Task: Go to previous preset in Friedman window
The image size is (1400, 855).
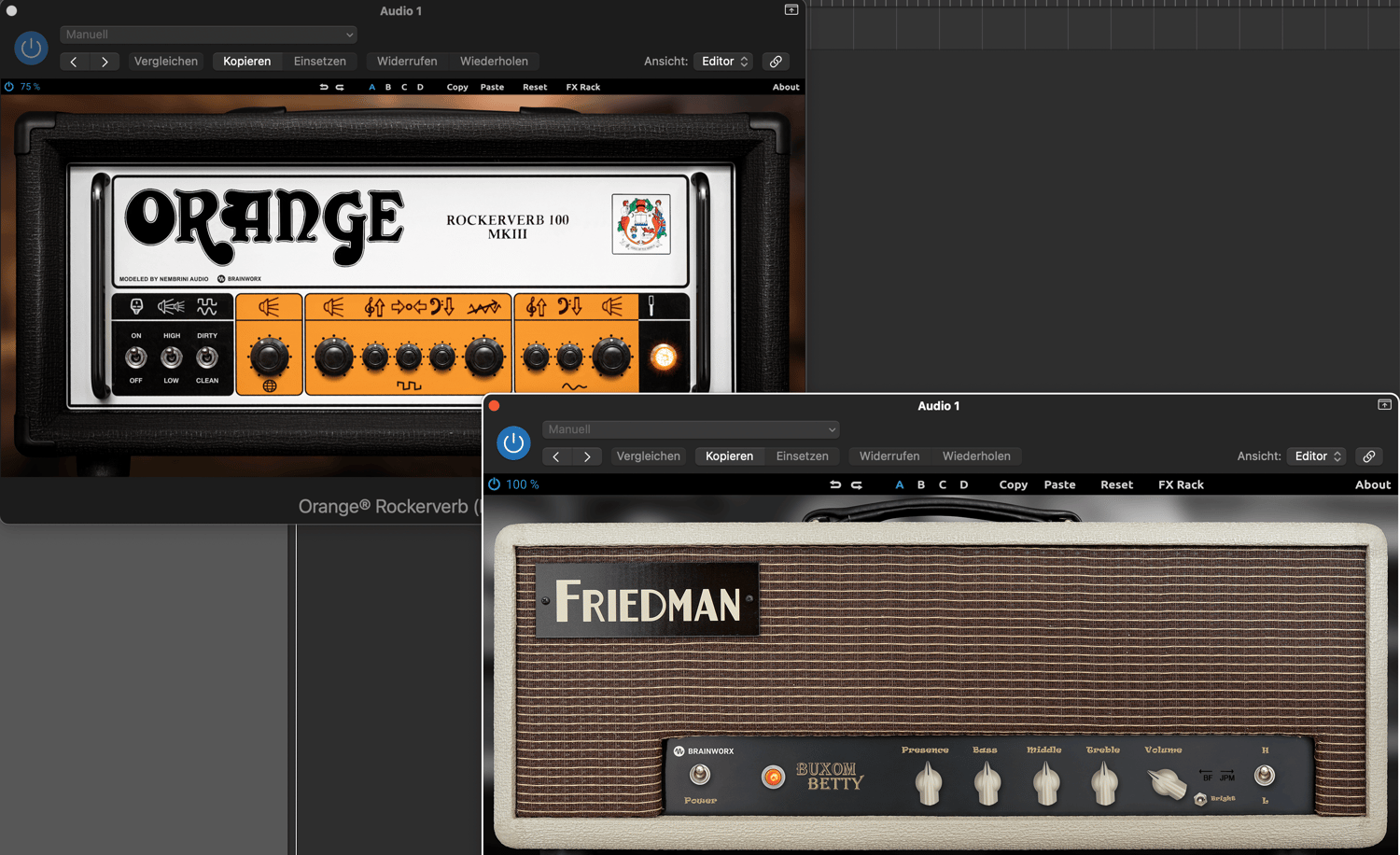Action: [556, 456]
